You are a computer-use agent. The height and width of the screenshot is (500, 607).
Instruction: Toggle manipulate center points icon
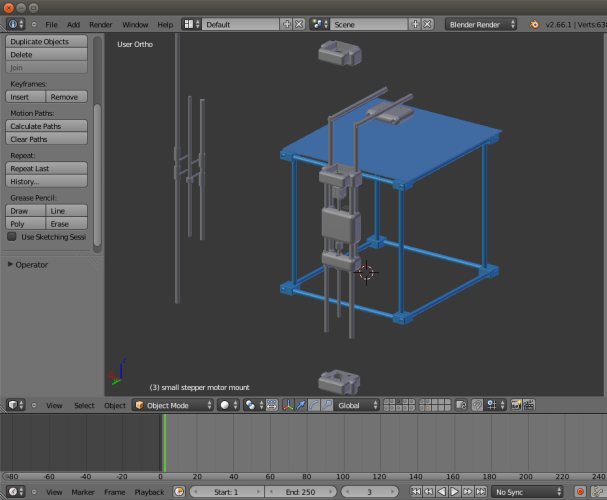pos(272,405)
